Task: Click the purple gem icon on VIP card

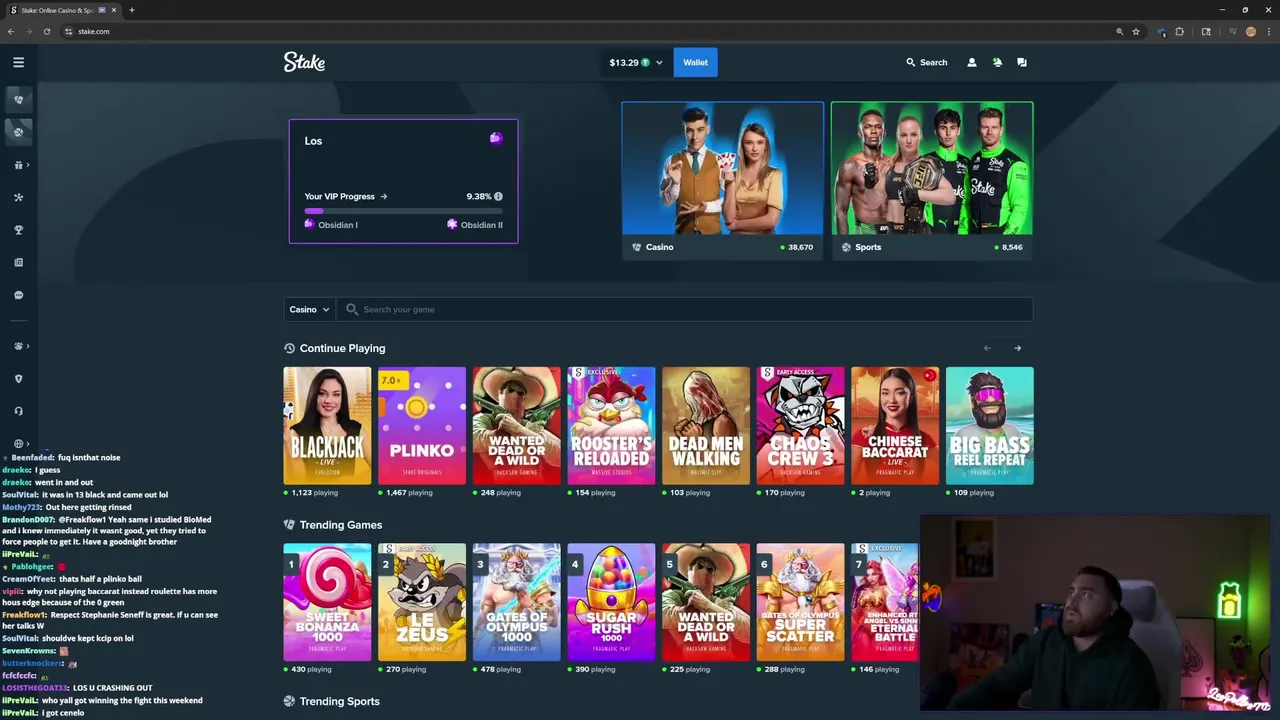Action: (x=496, y=139)
